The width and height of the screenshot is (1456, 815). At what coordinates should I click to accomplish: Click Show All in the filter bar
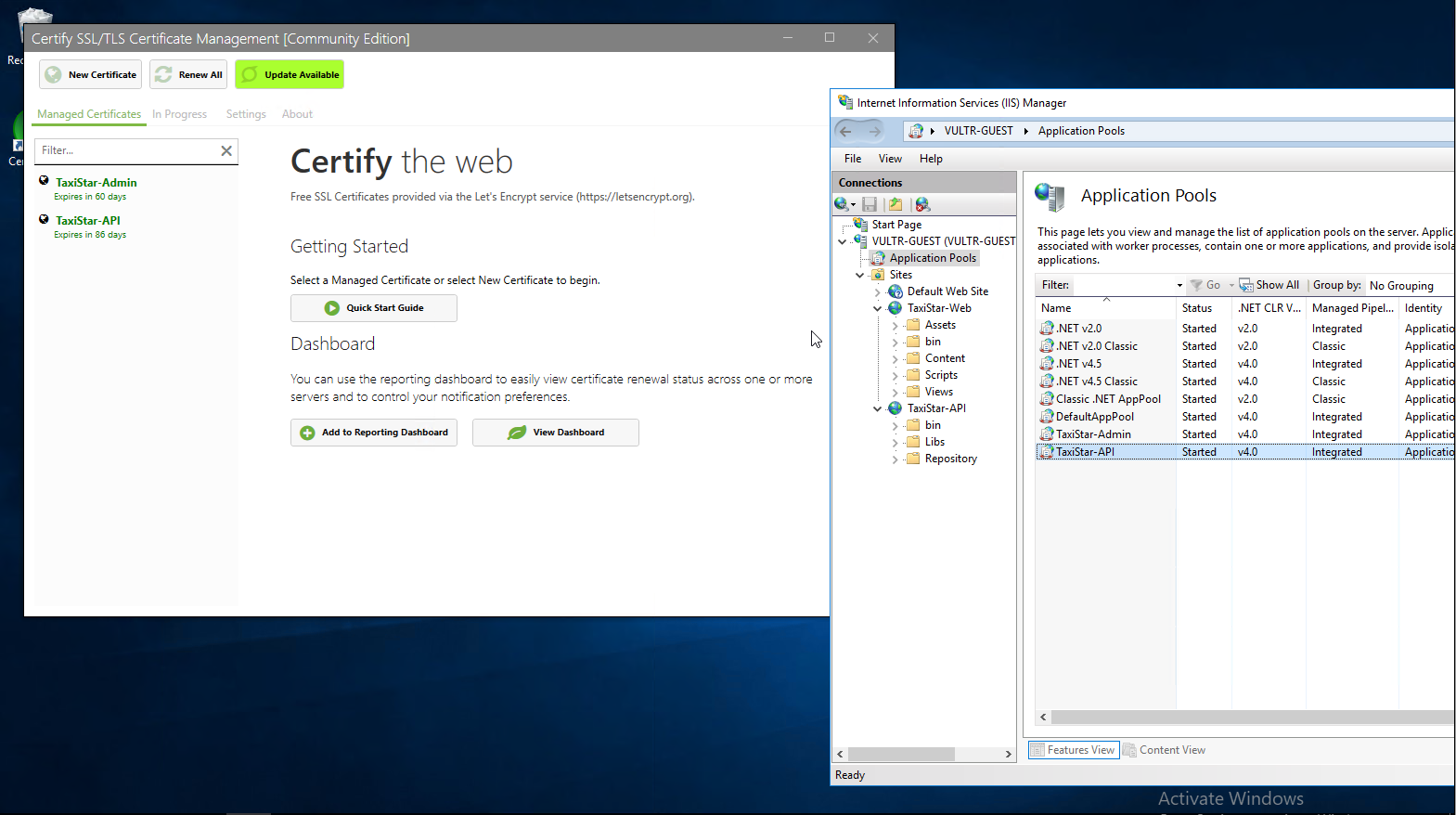click(1269, 285)
